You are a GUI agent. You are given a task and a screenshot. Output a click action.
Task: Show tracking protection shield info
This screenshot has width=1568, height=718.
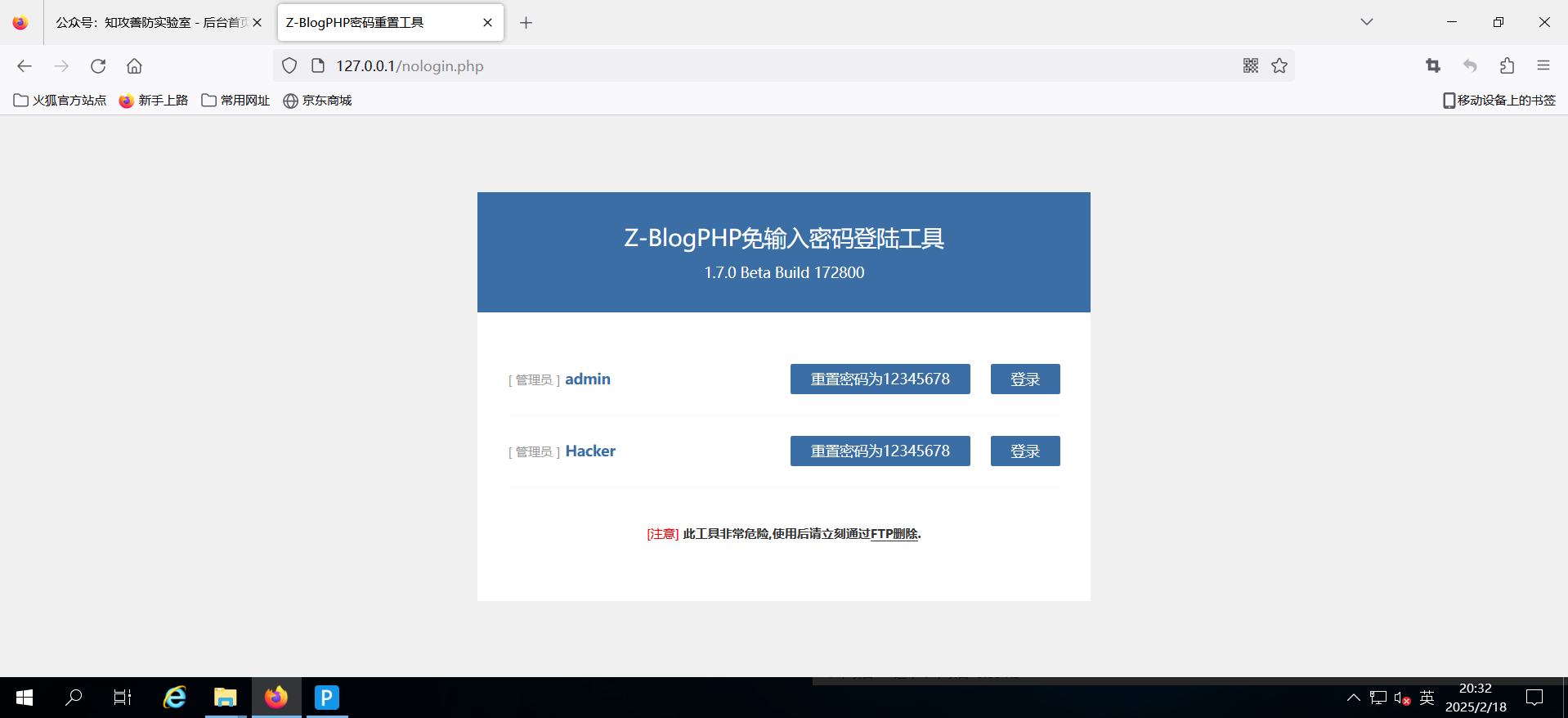coord(289,66)
